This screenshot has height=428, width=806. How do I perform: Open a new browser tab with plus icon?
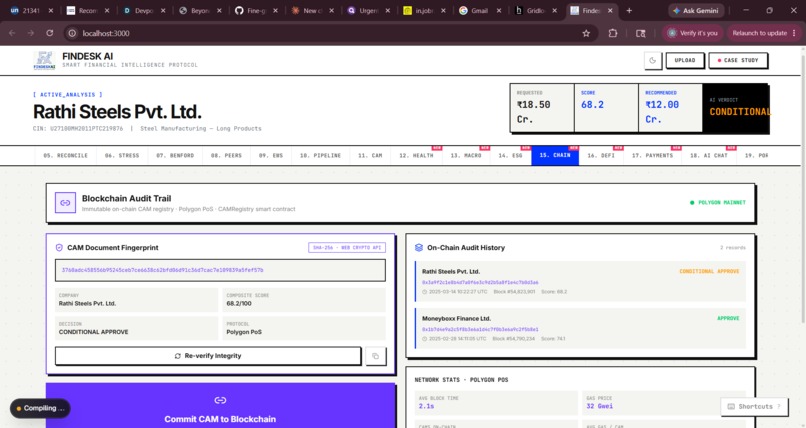click(629, 10)
